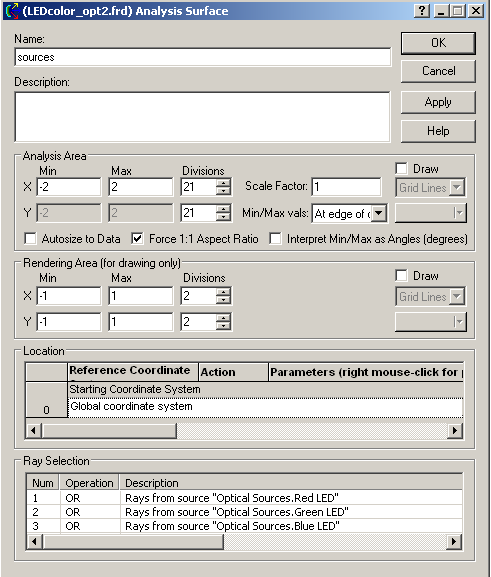Click the Cancel button
Viewport: 491px width, 577px height.
coord(438,71)
